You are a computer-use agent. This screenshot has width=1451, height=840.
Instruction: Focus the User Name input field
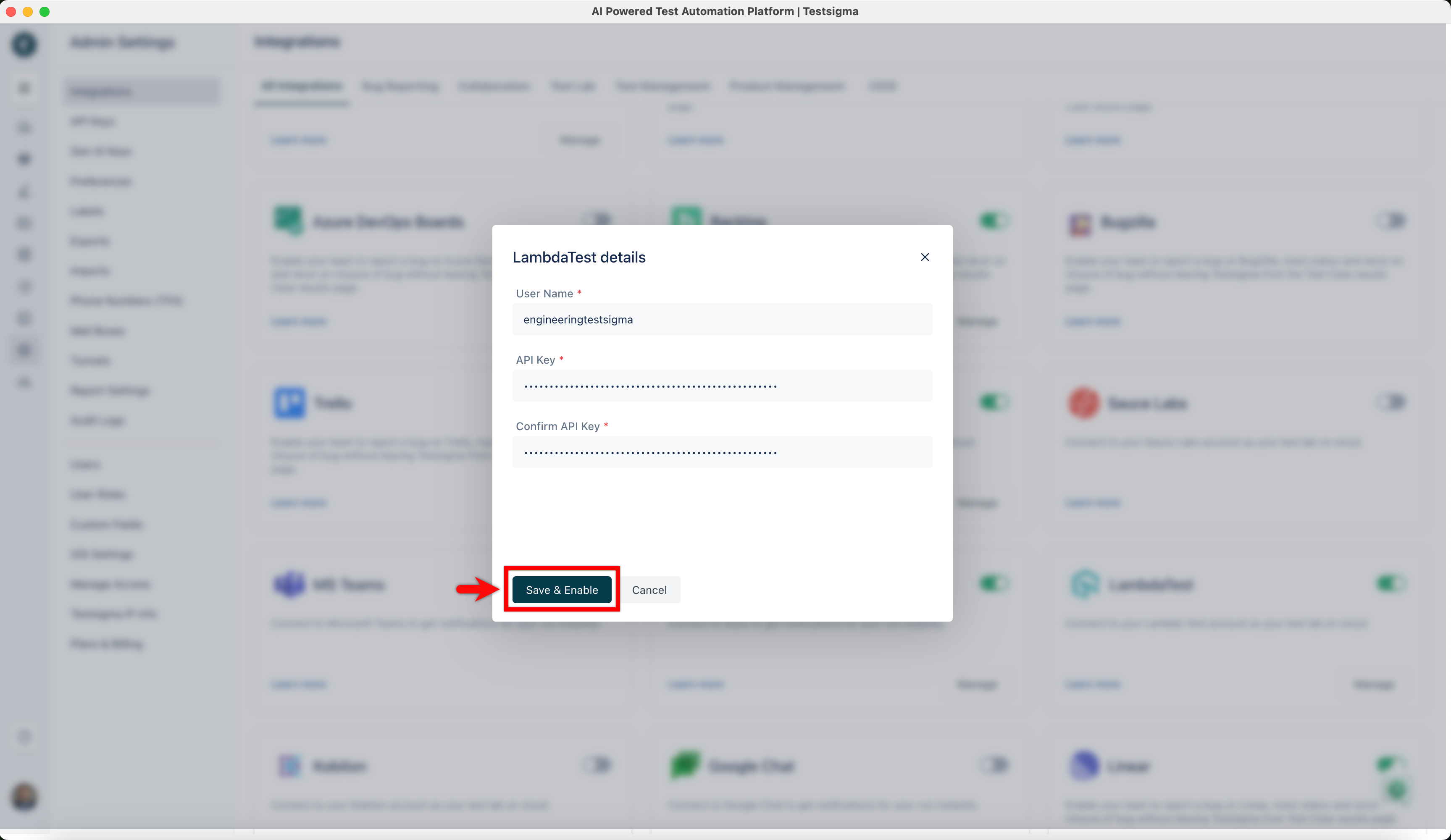[722, 319]
